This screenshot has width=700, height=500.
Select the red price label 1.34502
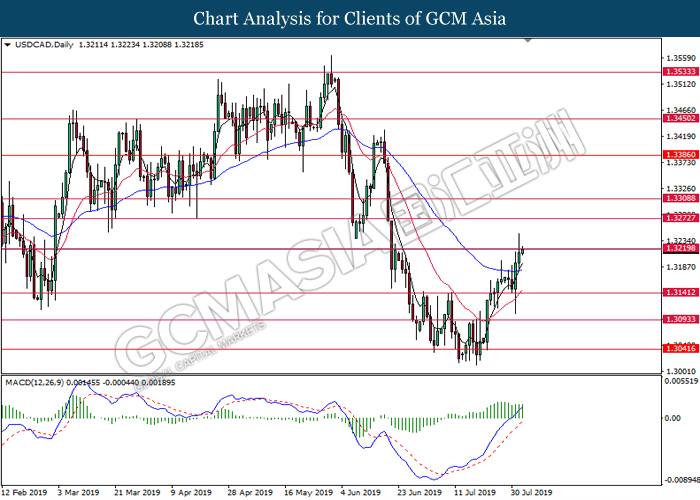pyautogui.click(x=681, y=118)
